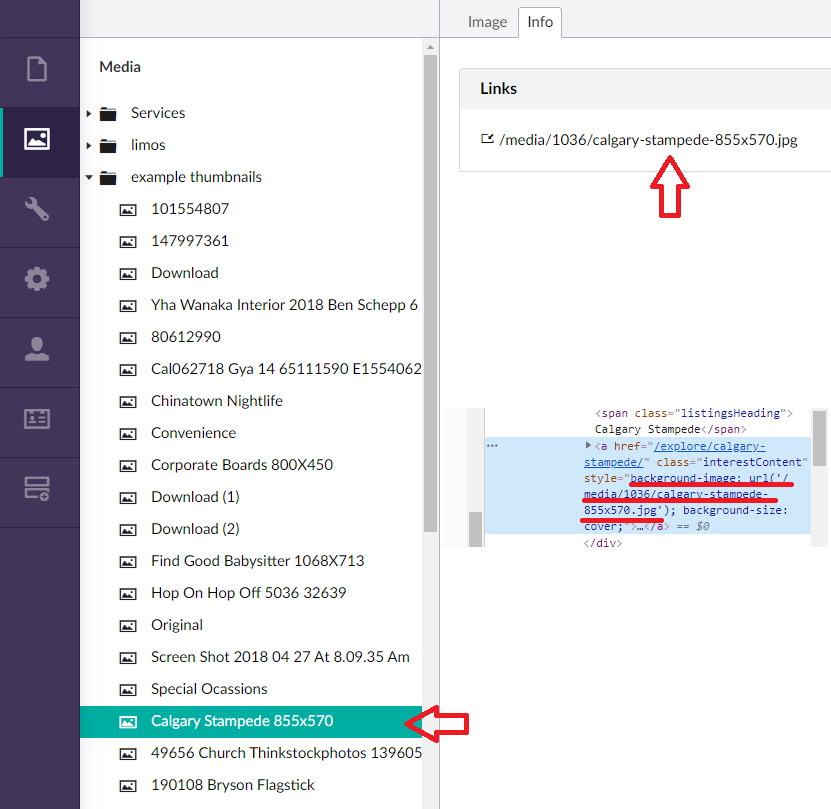Select the example thumbnails folder icon
This screenshot has height=809, width=831.
pos(108,178)
